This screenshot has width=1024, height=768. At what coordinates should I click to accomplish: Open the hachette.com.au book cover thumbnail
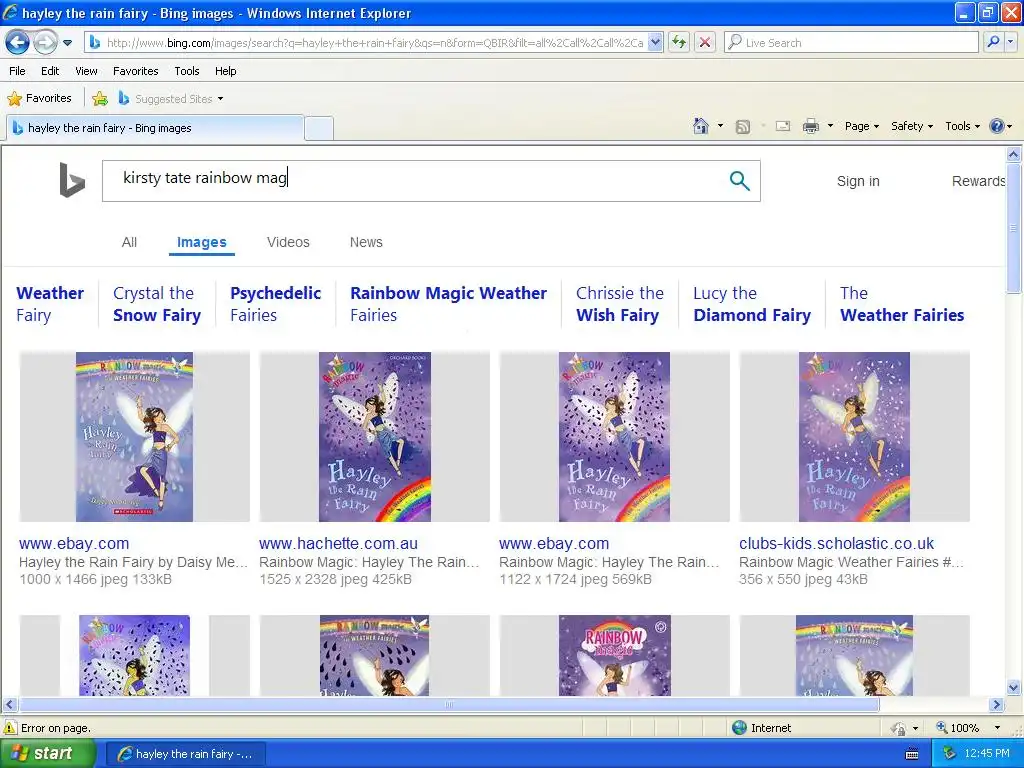click(374, 437)
